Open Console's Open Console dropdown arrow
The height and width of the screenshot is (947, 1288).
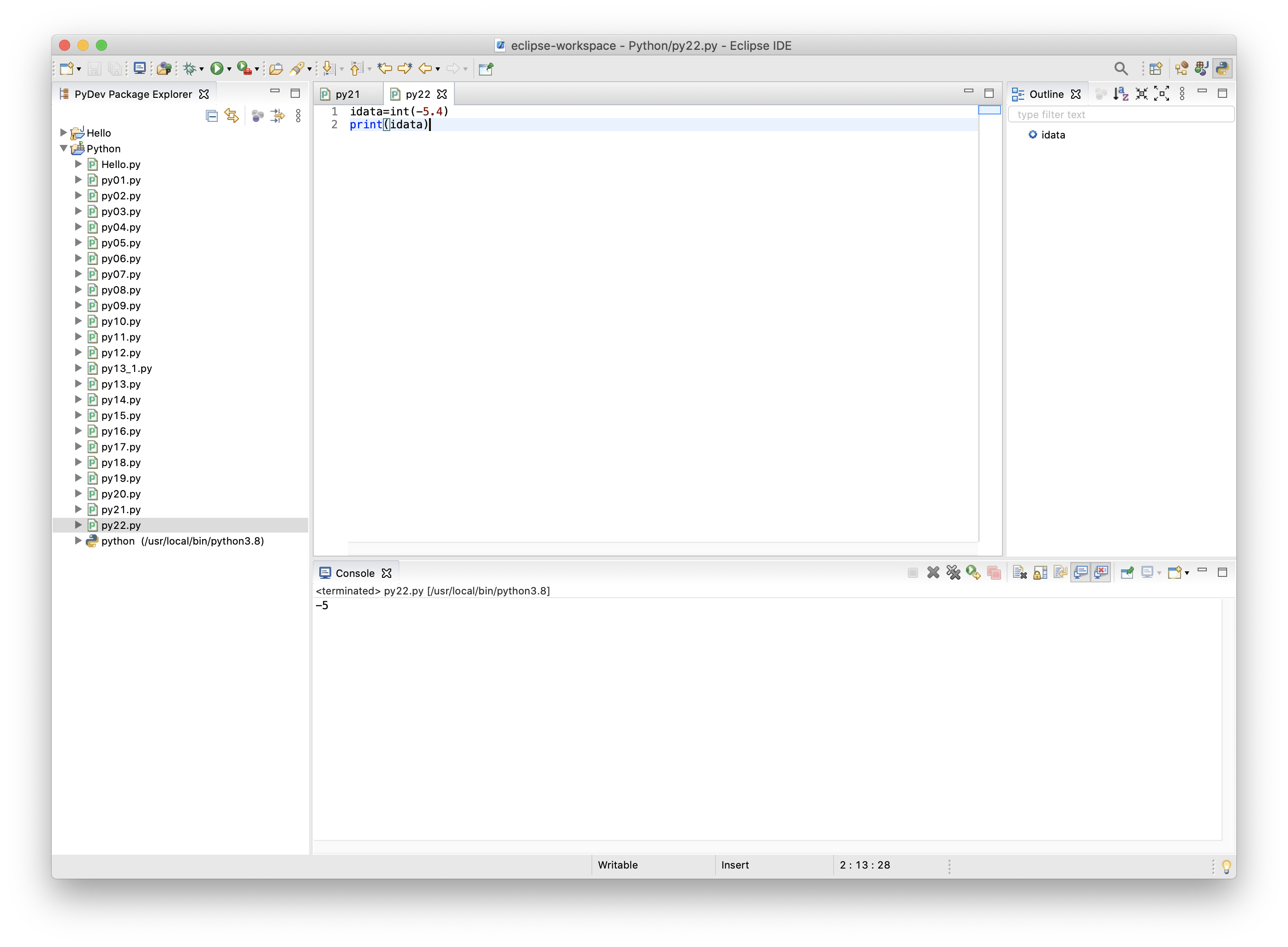click(1187, 573)
